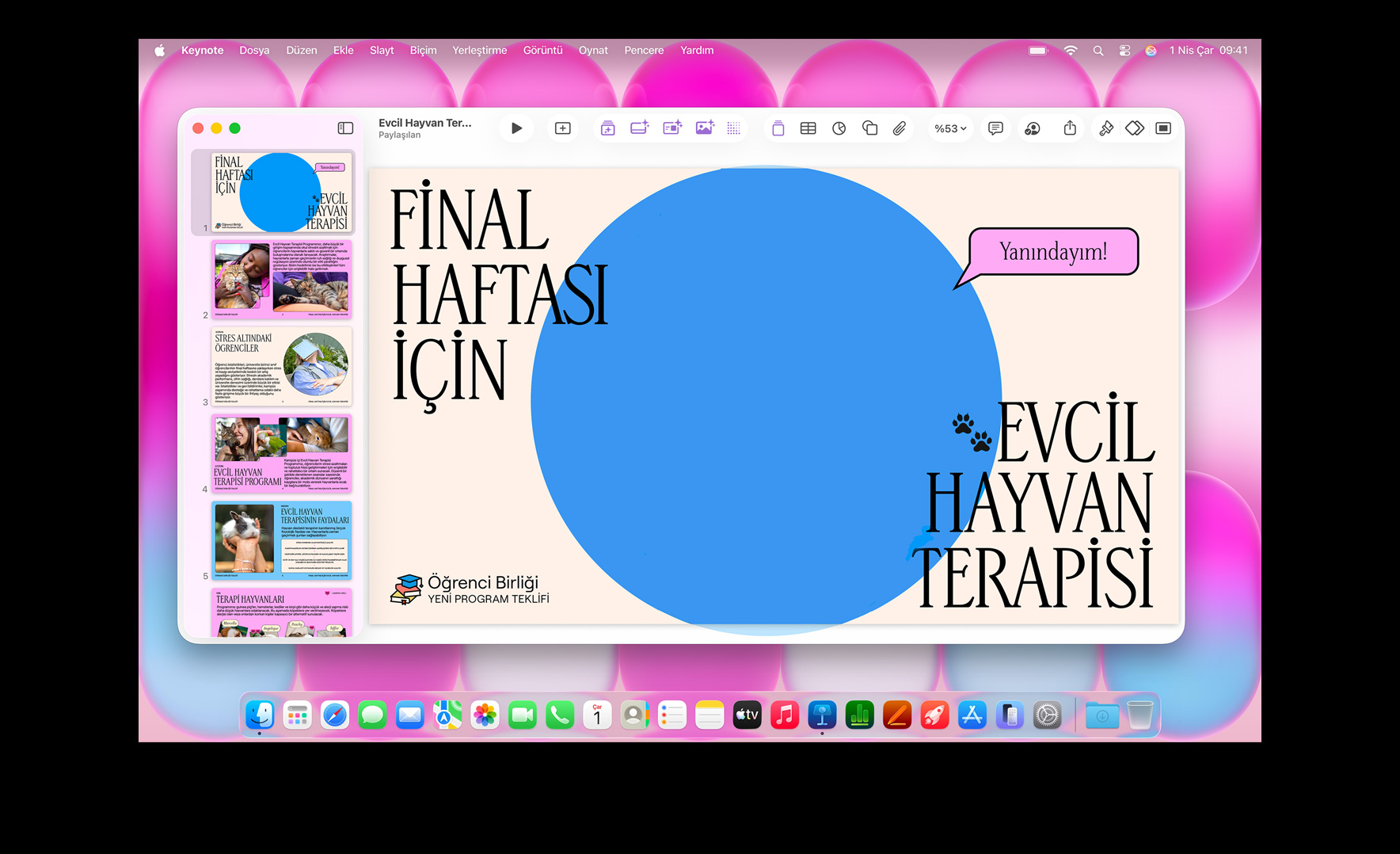Screen dimensions: 1400x854
Task: Open Safari from the Dock
Action: click(x=335, y=715)
